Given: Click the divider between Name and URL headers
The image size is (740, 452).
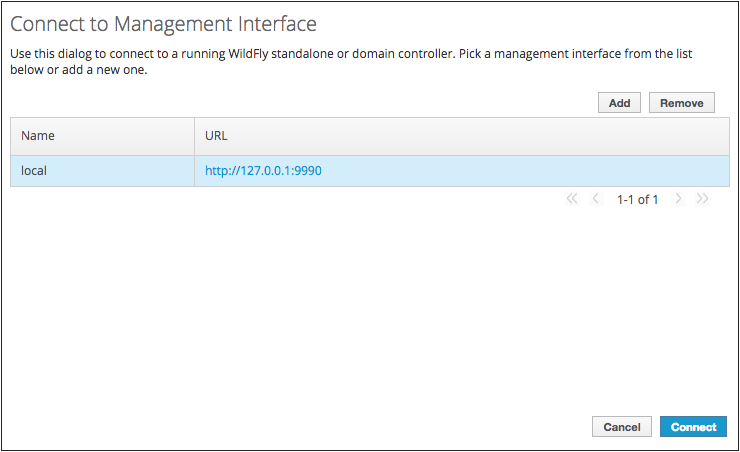Looking at the screenshot, I should [194, 135].
